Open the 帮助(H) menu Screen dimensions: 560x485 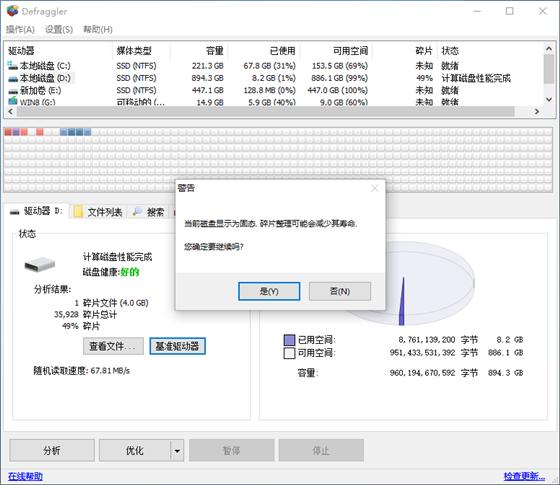pos(98,29)
